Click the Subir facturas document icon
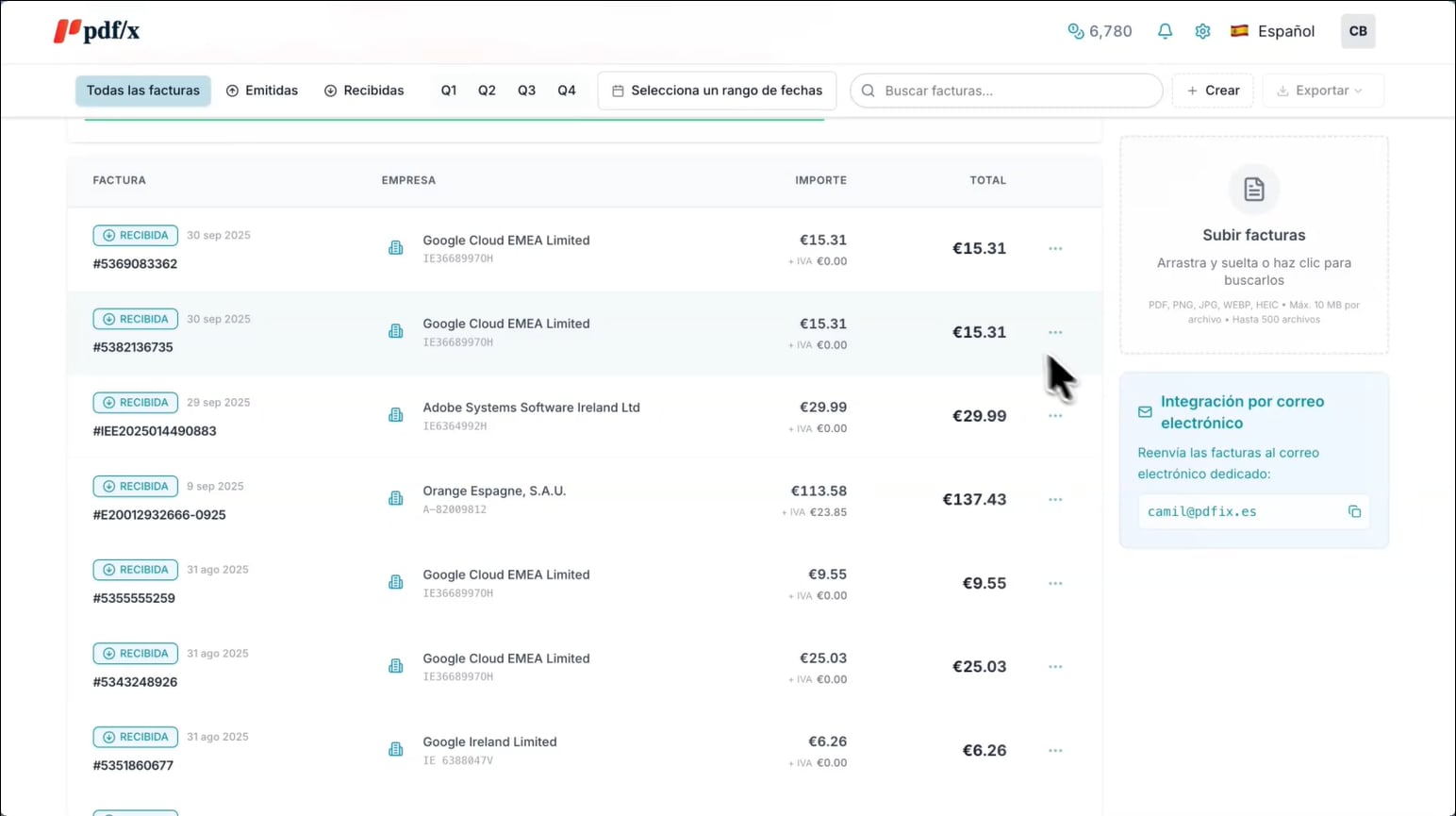Screen dimensions: 1456x816 tap(1254, 189)
